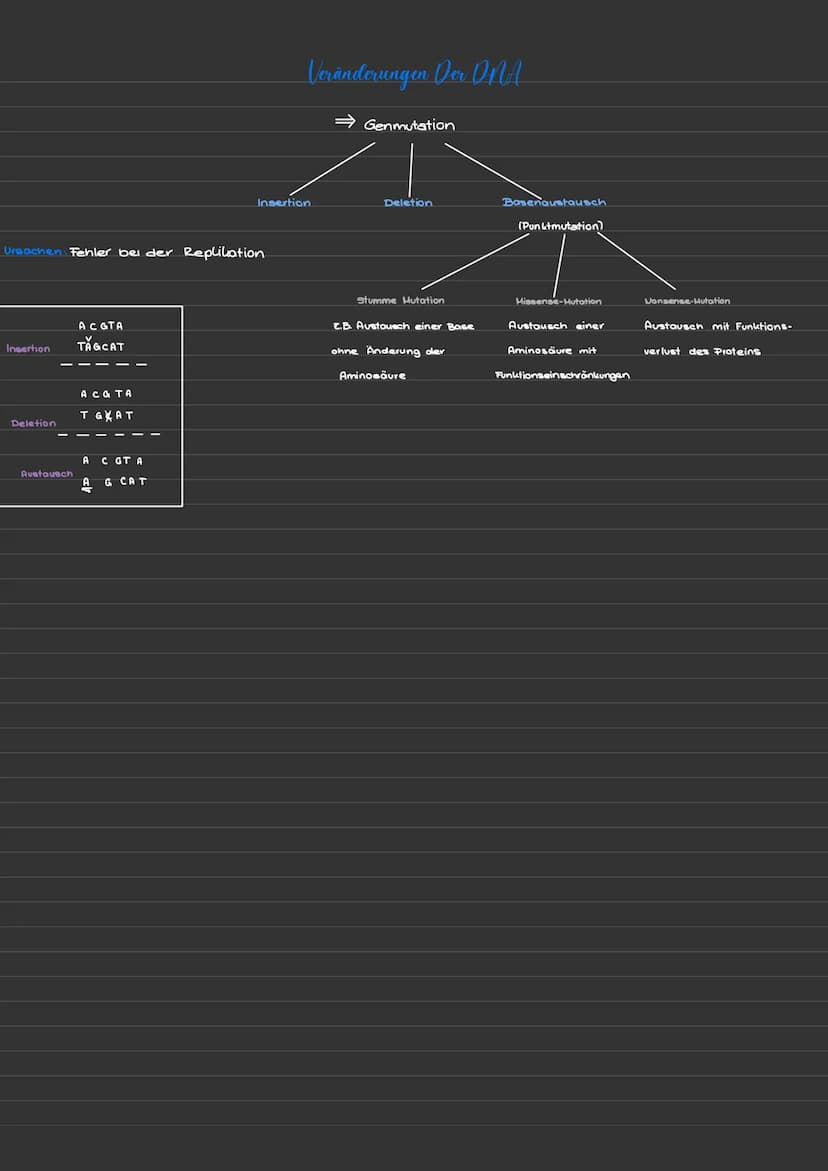Click the blue 'Deletion' branch label
Viewport: 828px width, 1171px height.
(x=408, y=203)
